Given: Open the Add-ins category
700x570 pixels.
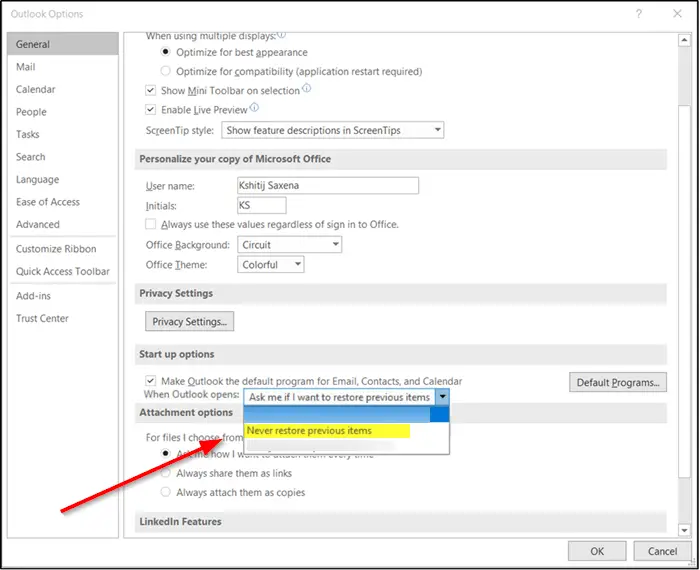Looking at the screenshot, I should click(63, 295).
